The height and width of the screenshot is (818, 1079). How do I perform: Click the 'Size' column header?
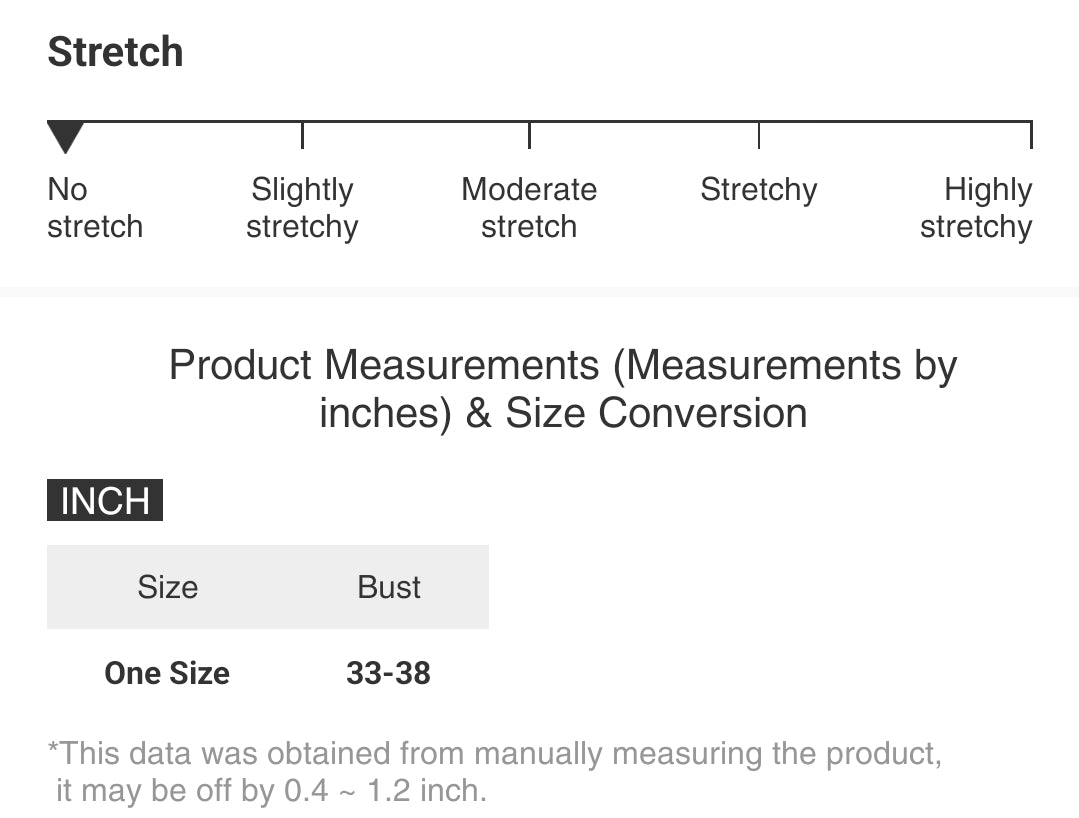(x=168, y=587)
